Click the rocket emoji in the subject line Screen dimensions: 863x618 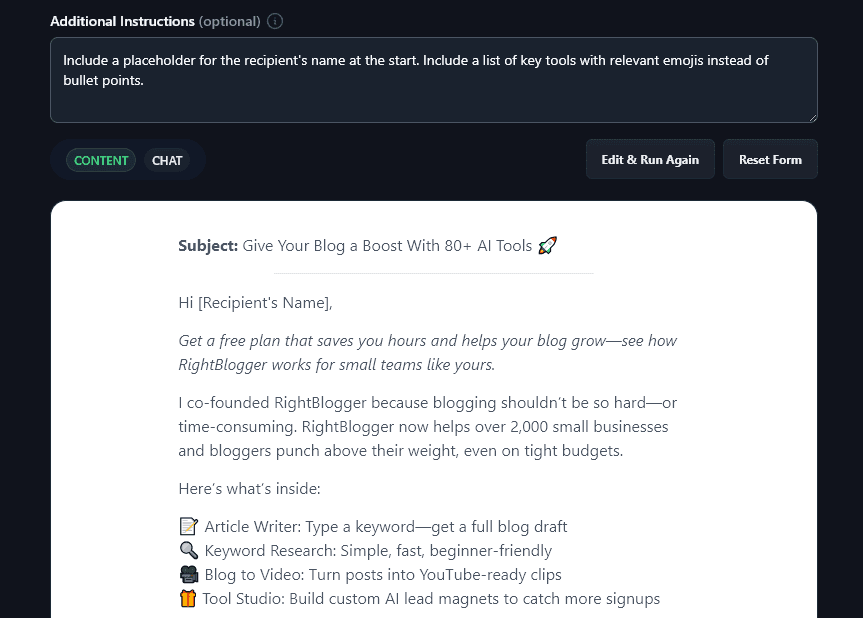point(547,244)
